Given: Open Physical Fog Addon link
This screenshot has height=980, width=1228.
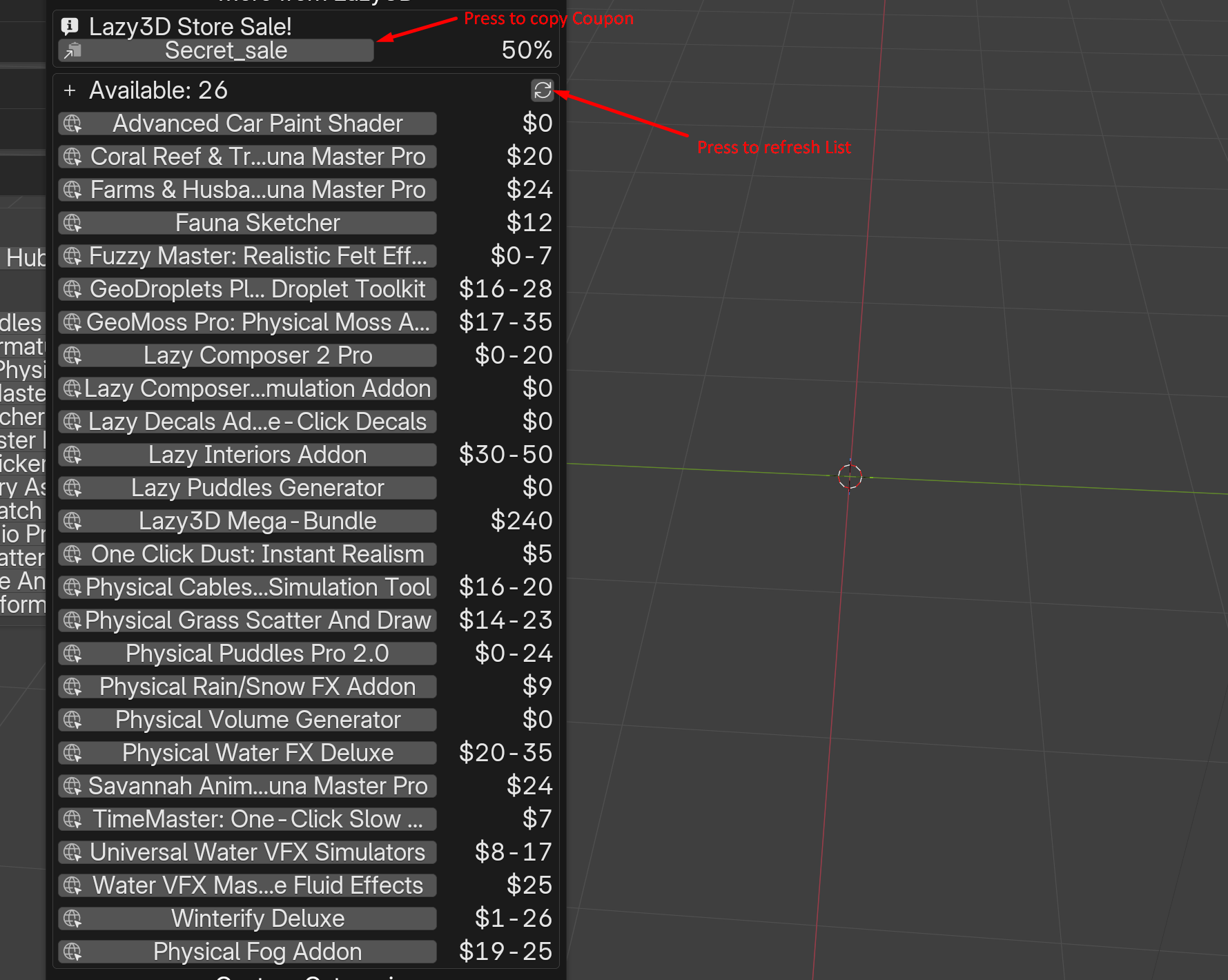Looking at the screenshot, I should click(x=247, y=952).
